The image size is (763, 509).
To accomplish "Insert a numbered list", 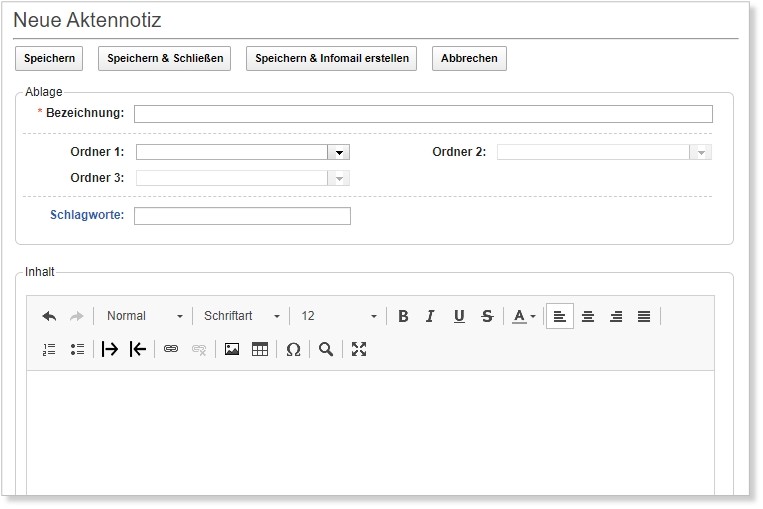I will [49, 349].
